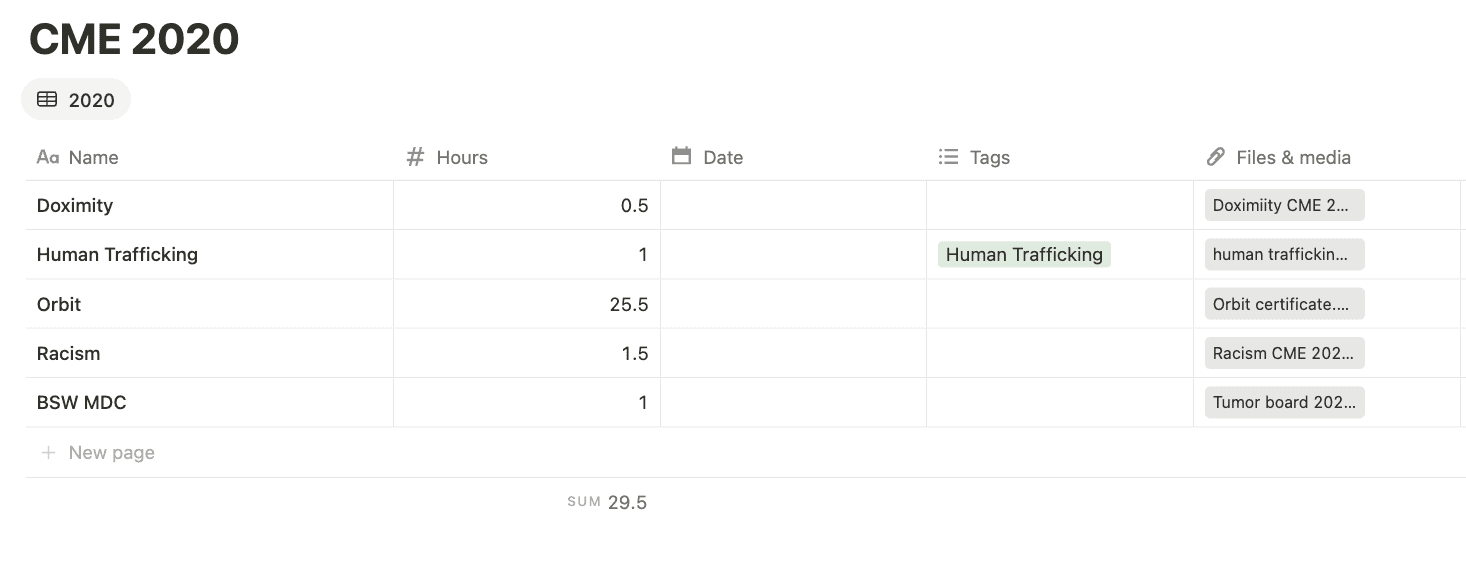Screen dimensions: 1466x564
Task: Click the Aa icon in Name column header
Action: click(47, 157)
